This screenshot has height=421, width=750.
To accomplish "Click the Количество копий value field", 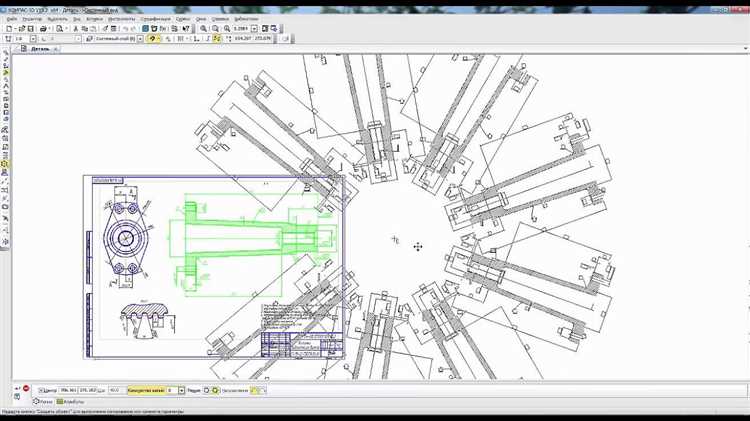I will click(172, 390).
